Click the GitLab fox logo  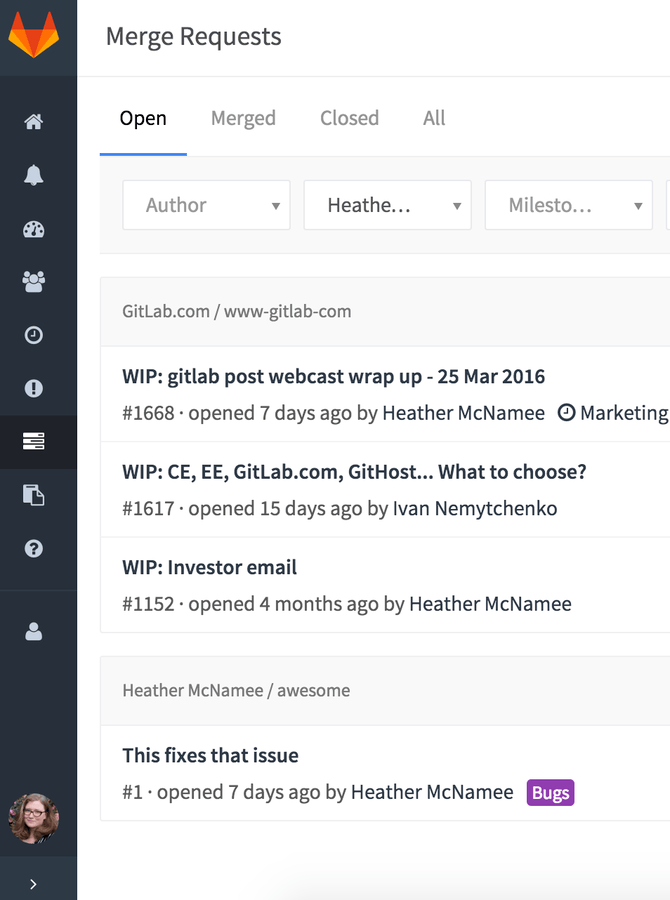33,34
